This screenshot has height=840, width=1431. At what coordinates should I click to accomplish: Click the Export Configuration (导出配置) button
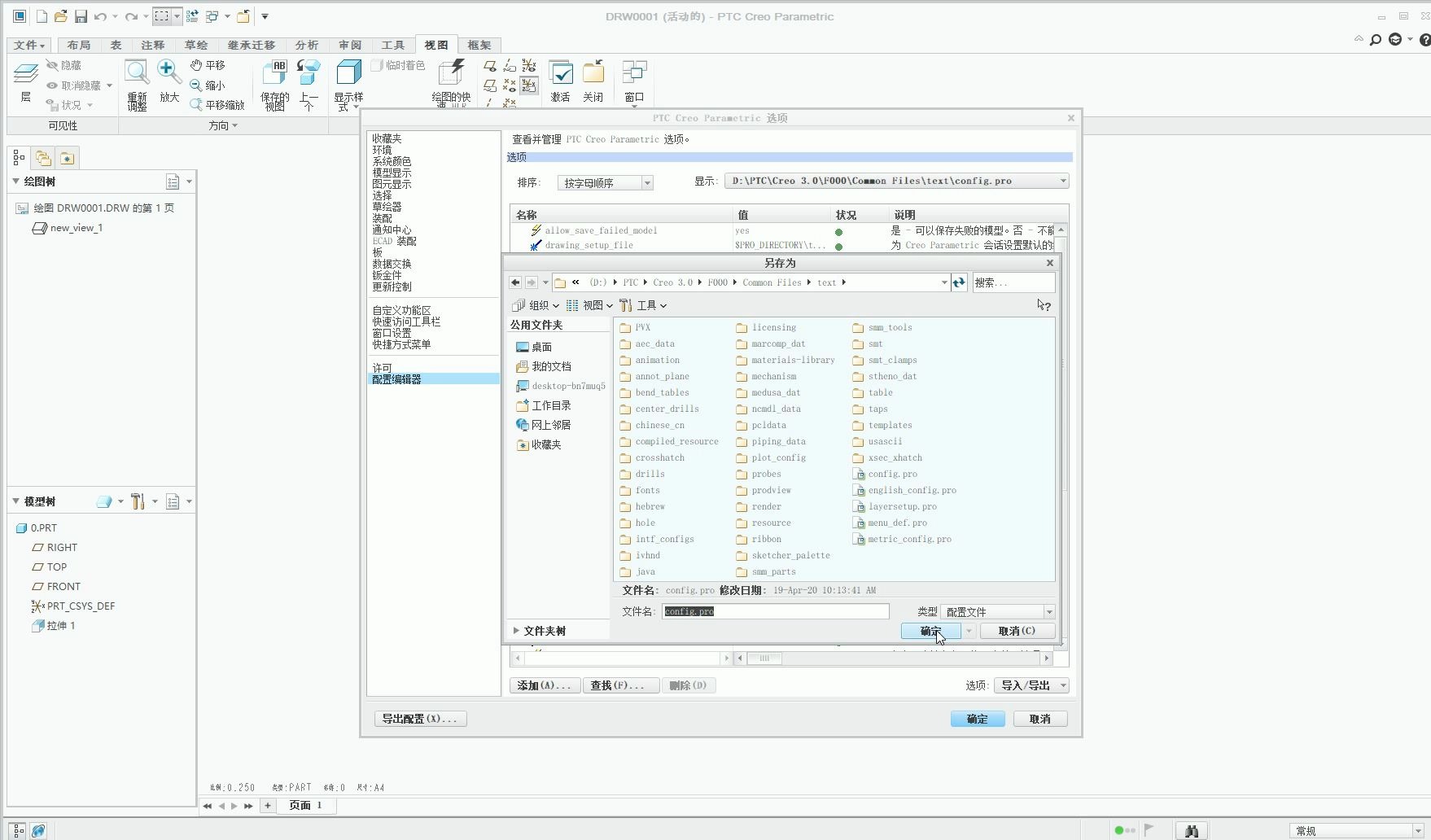pos(420,719)
